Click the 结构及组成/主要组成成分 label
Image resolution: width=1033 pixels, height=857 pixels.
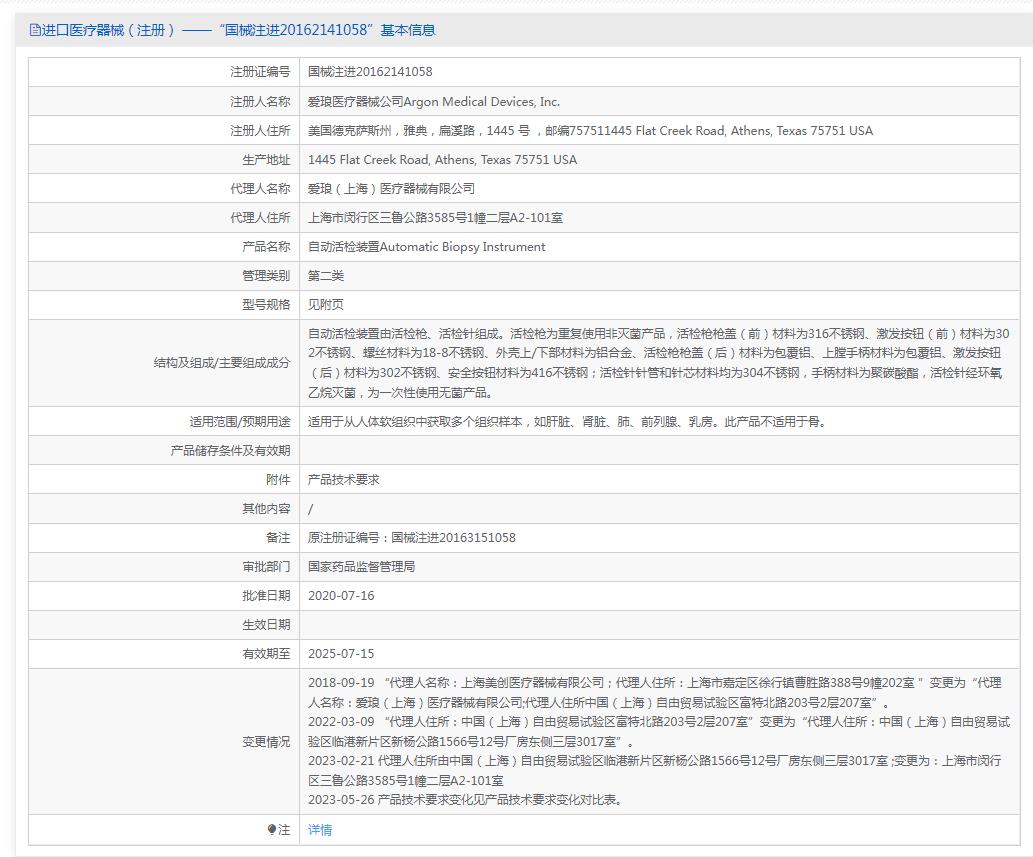point(221,362)
